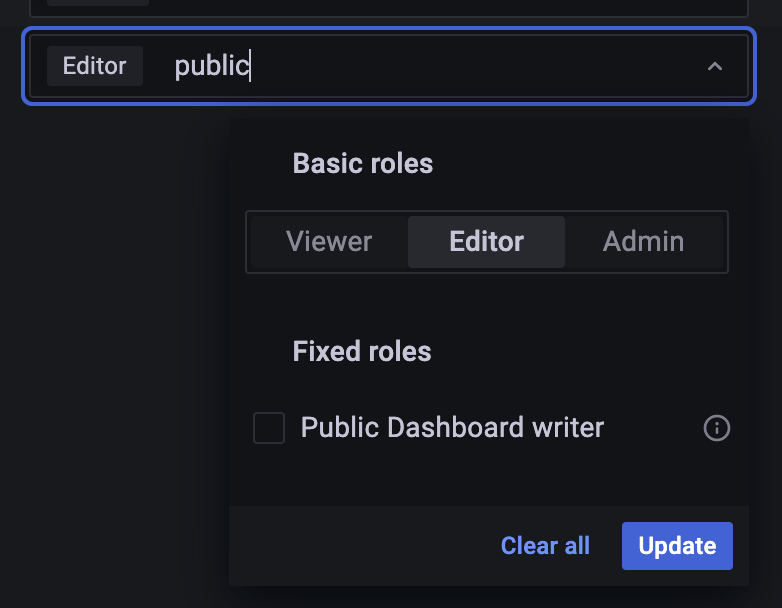The width and height of the screenshot is (782, 608).
Task: Select the Admin basic role
Action: pos(643,241)
